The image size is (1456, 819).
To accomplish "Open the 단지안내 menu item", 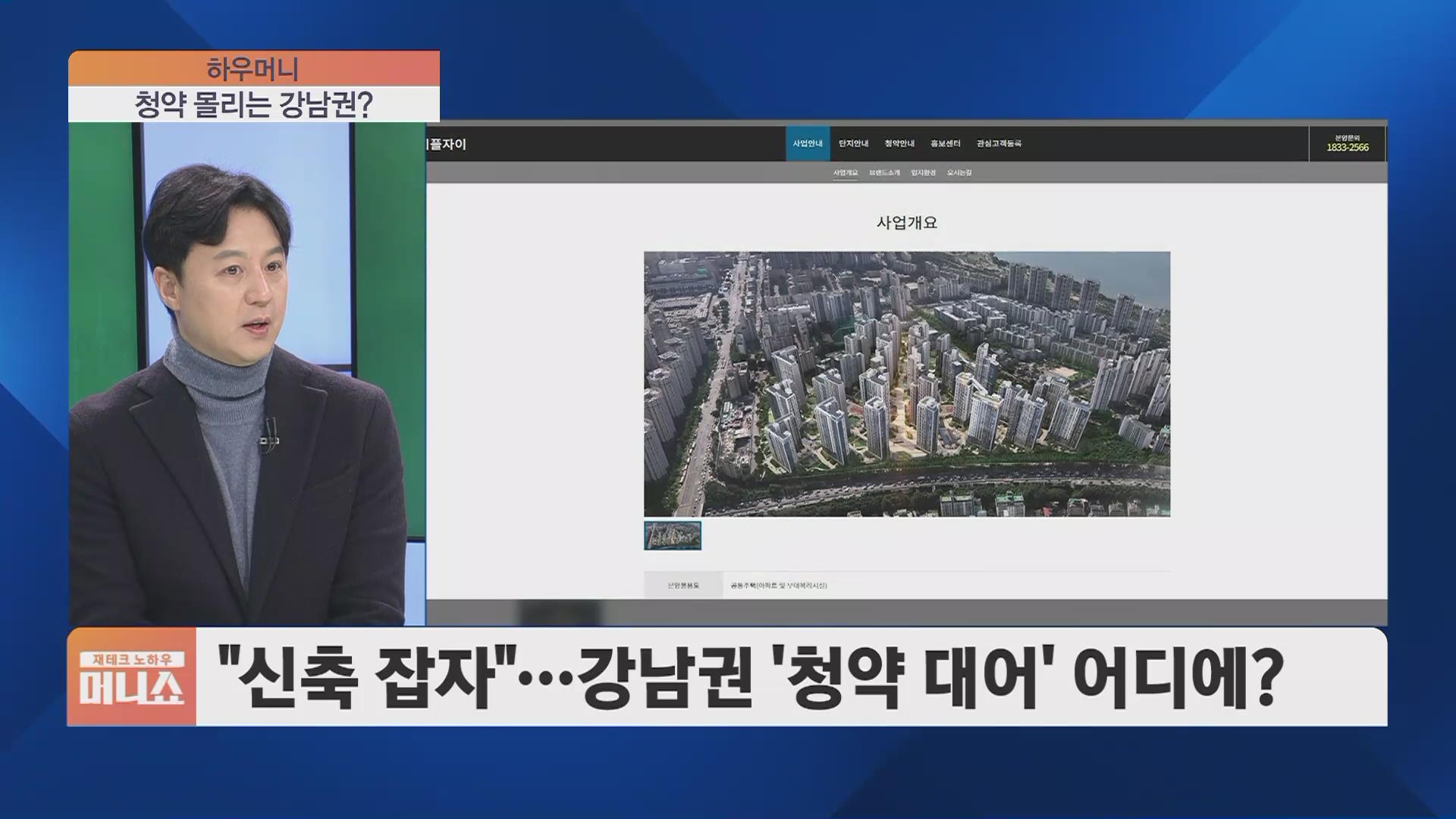I will (x=853, y=143).
